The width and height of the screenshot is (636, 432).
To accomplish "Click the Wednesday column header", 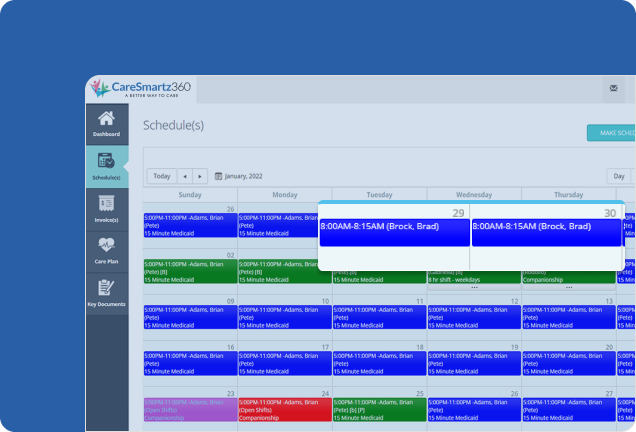I will pos(474,195).
